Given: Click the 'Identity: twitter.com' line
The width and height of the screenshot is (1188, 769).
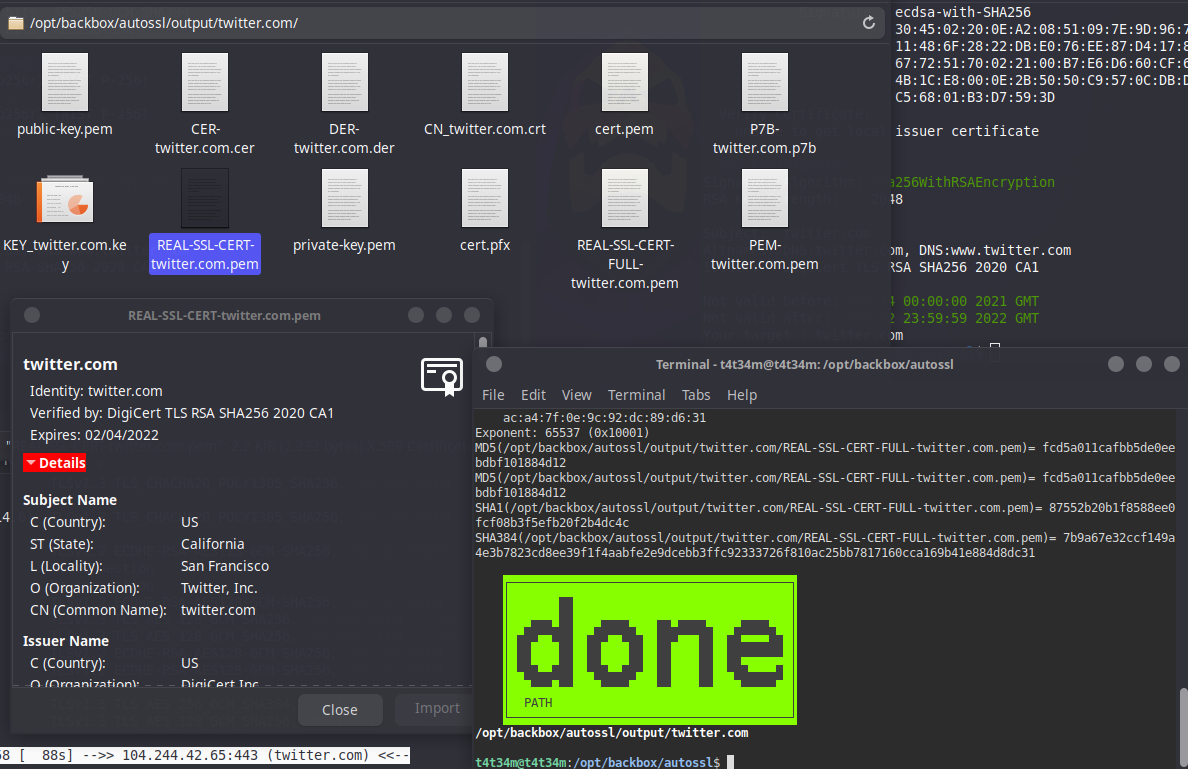Looking at the screenshot, I should [x=96, y=391].
